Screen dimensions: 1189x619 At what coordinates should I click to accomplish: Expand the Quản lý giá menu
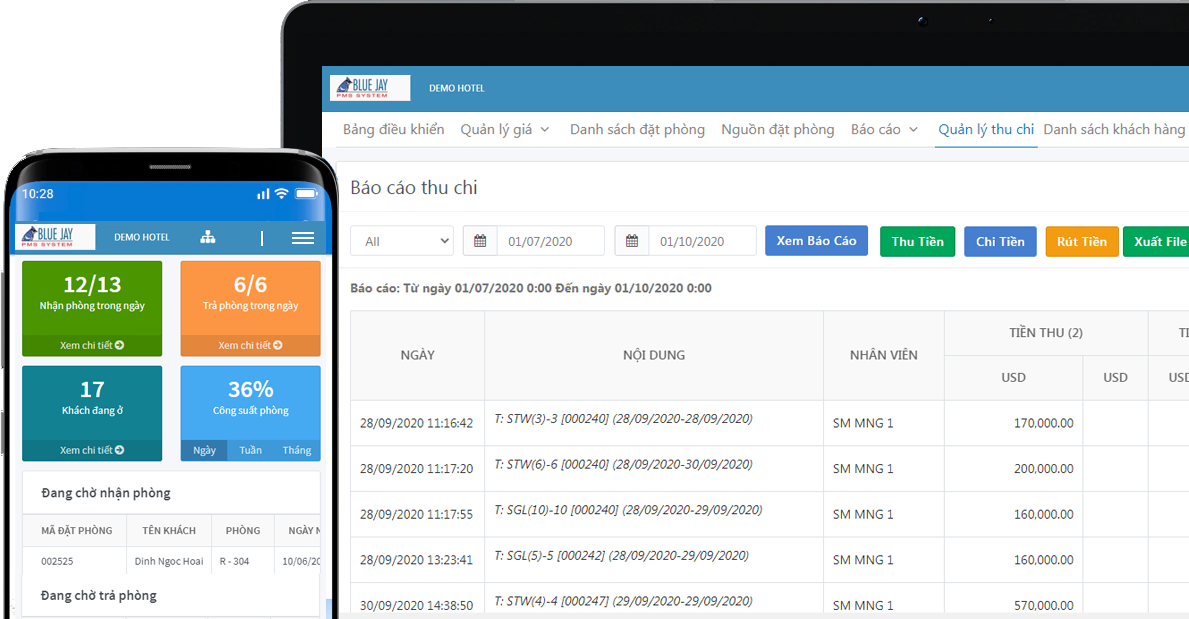[x=505, y=130]
